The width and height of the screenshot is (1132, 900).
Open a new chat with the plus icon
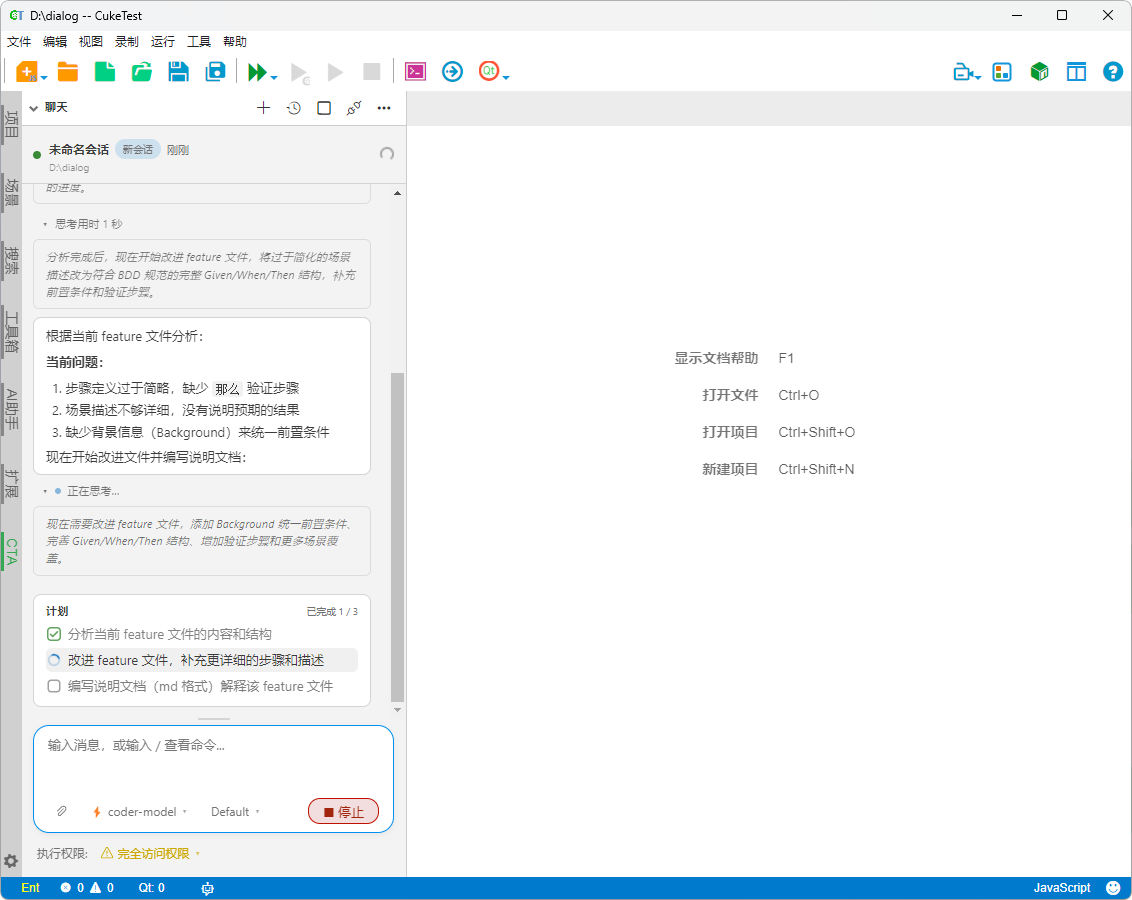click(x=263, y=107)
